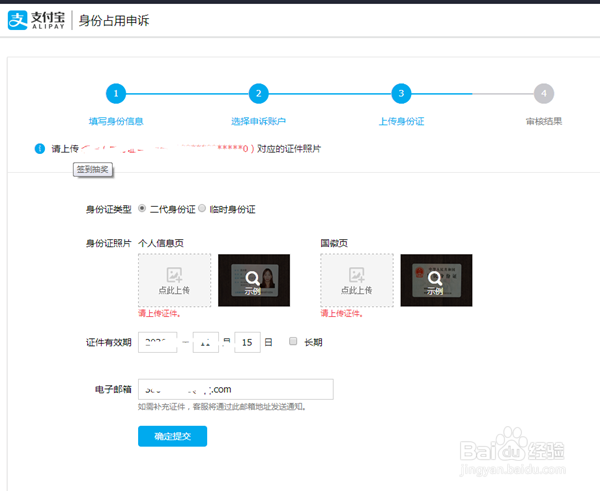Image resolution: width=600 pixels, height=491 pixels.
Task: Click the 填写身份信息 step label
Action: pyautogui.click(x=116, y=121)
